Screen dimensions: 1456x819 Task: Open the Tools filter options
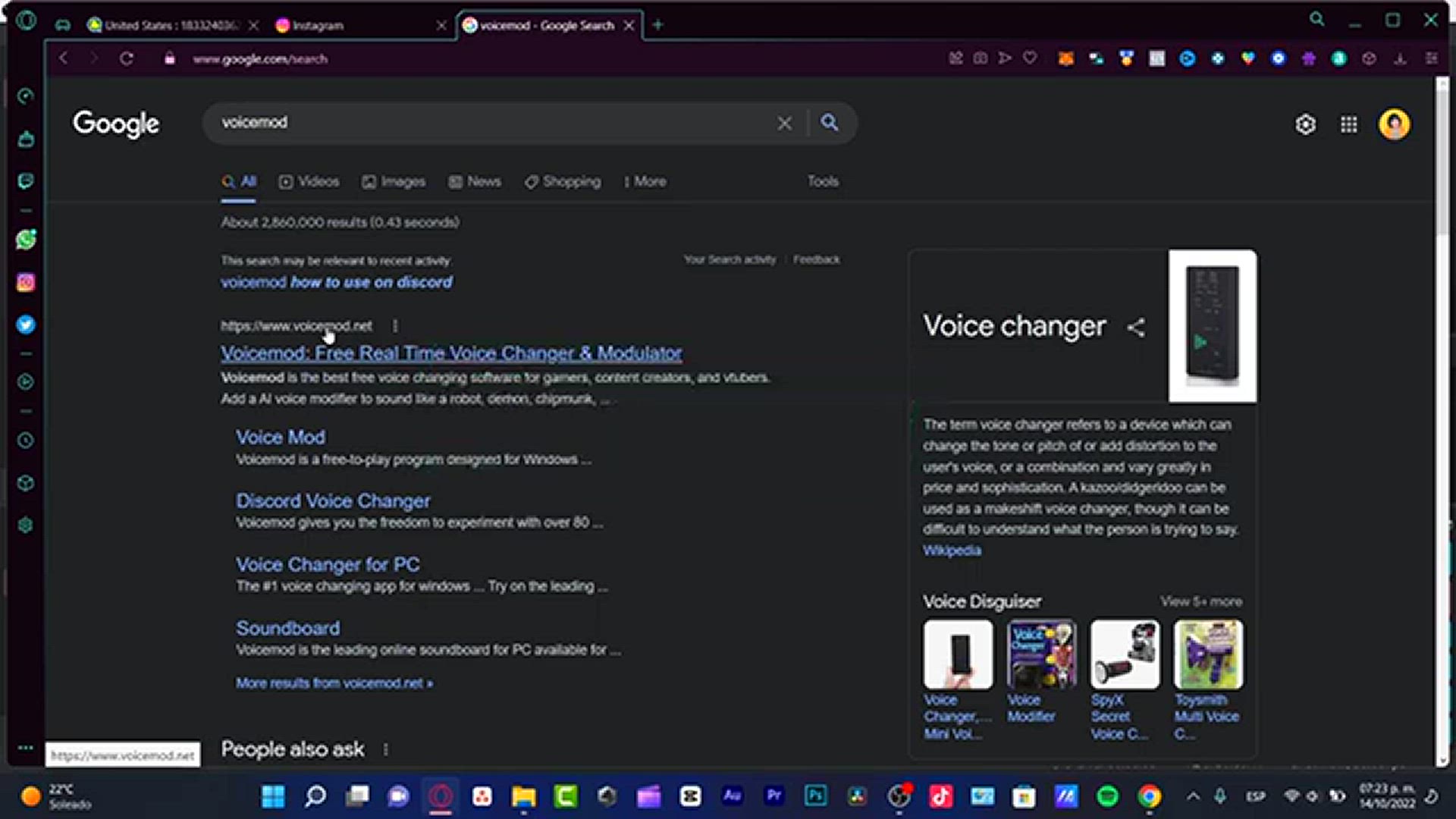(x=823, y=181)
